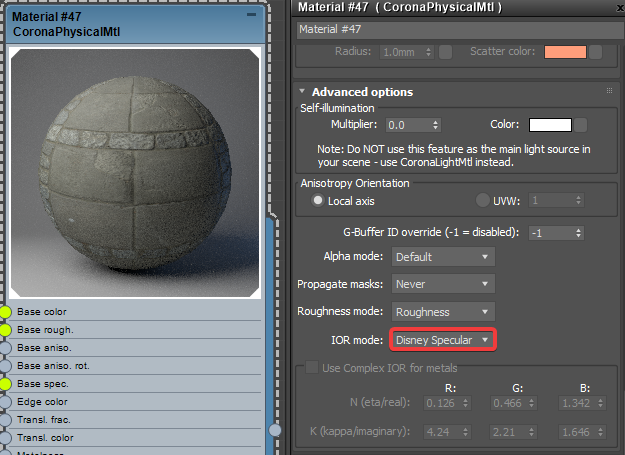Click the N (eta/real) B value 1.342
Screen dimensions: 625x455
coord(577,403)
